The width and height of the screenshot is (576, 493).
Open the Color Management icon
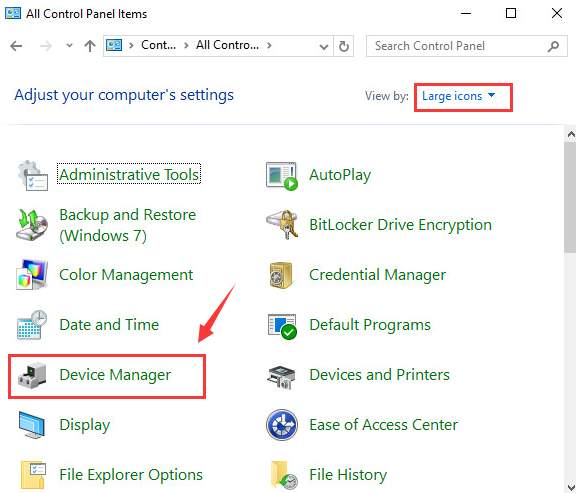(x=32, y=274)
